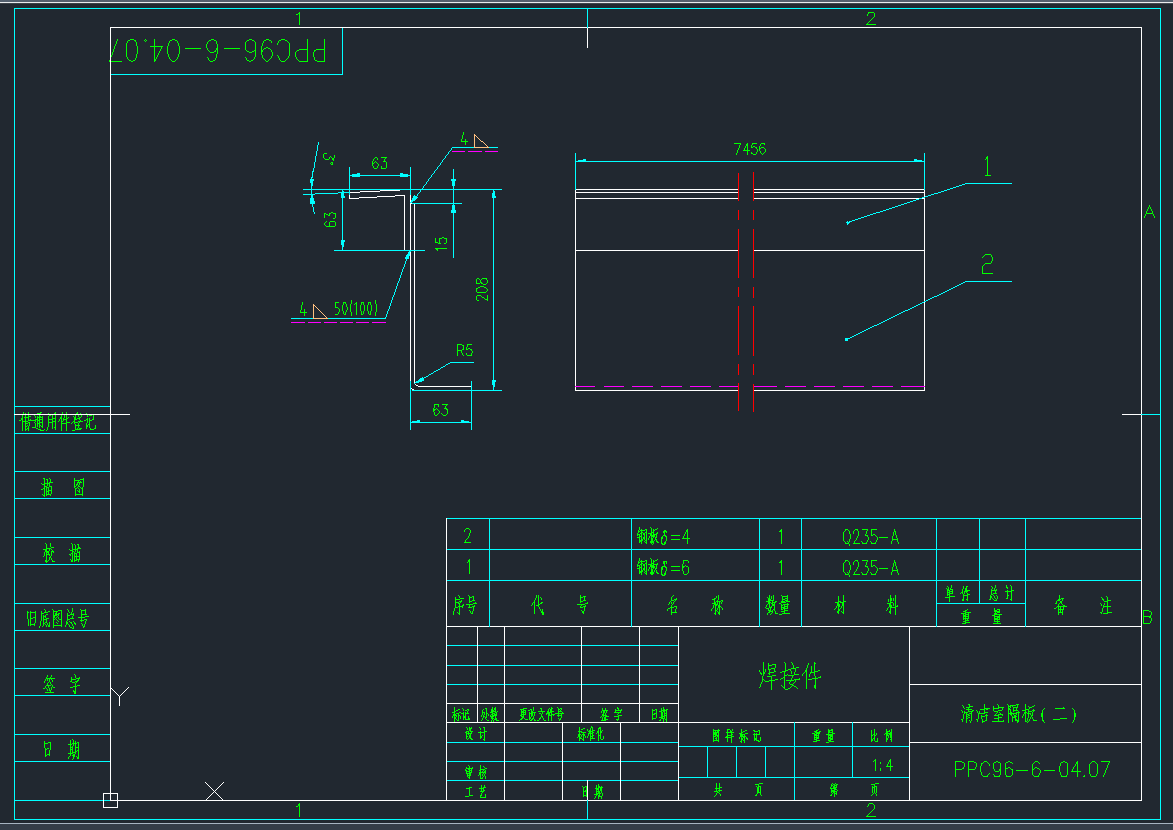Click the 钢板δ=4 name cell
The width and height of the screenshot is (1173, 830).
click(x=664, y=537)
